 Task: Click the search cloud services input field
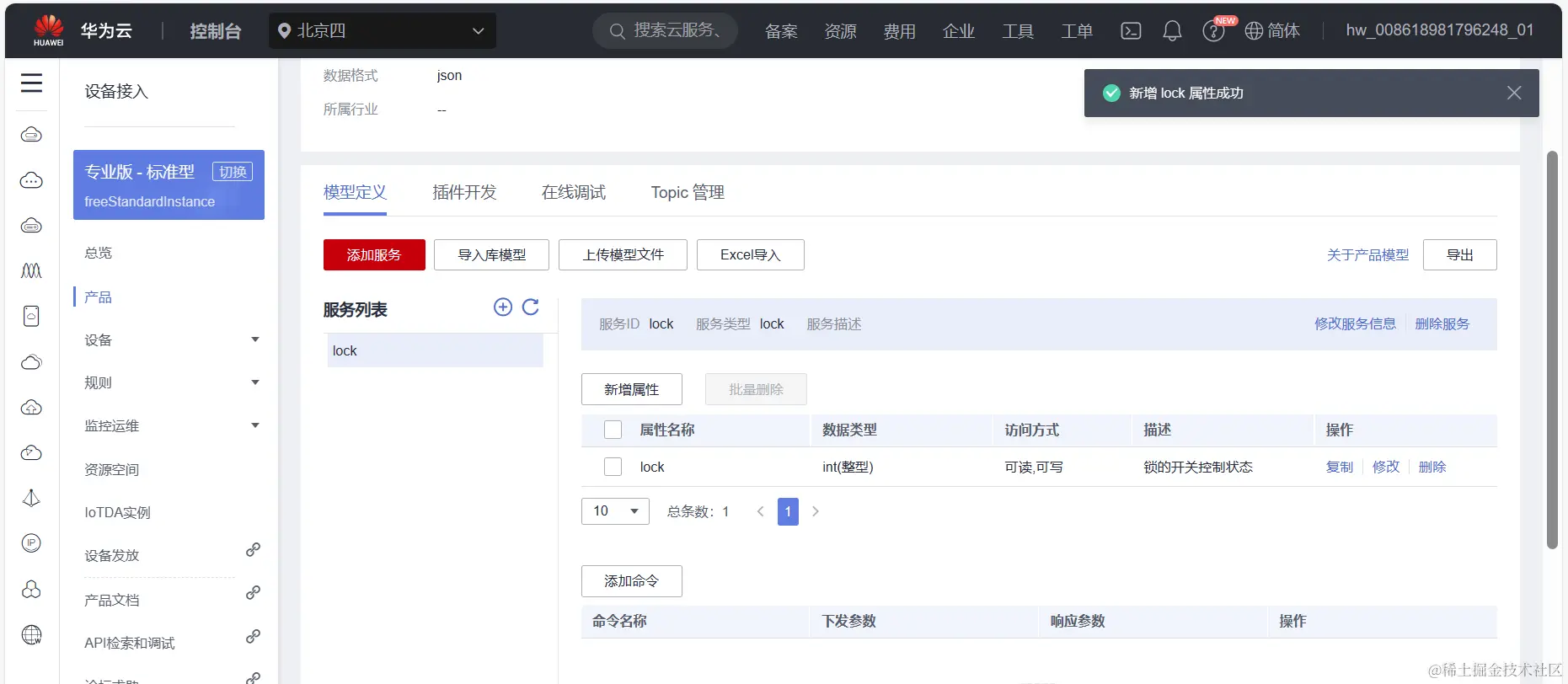(x=666, y=31)
